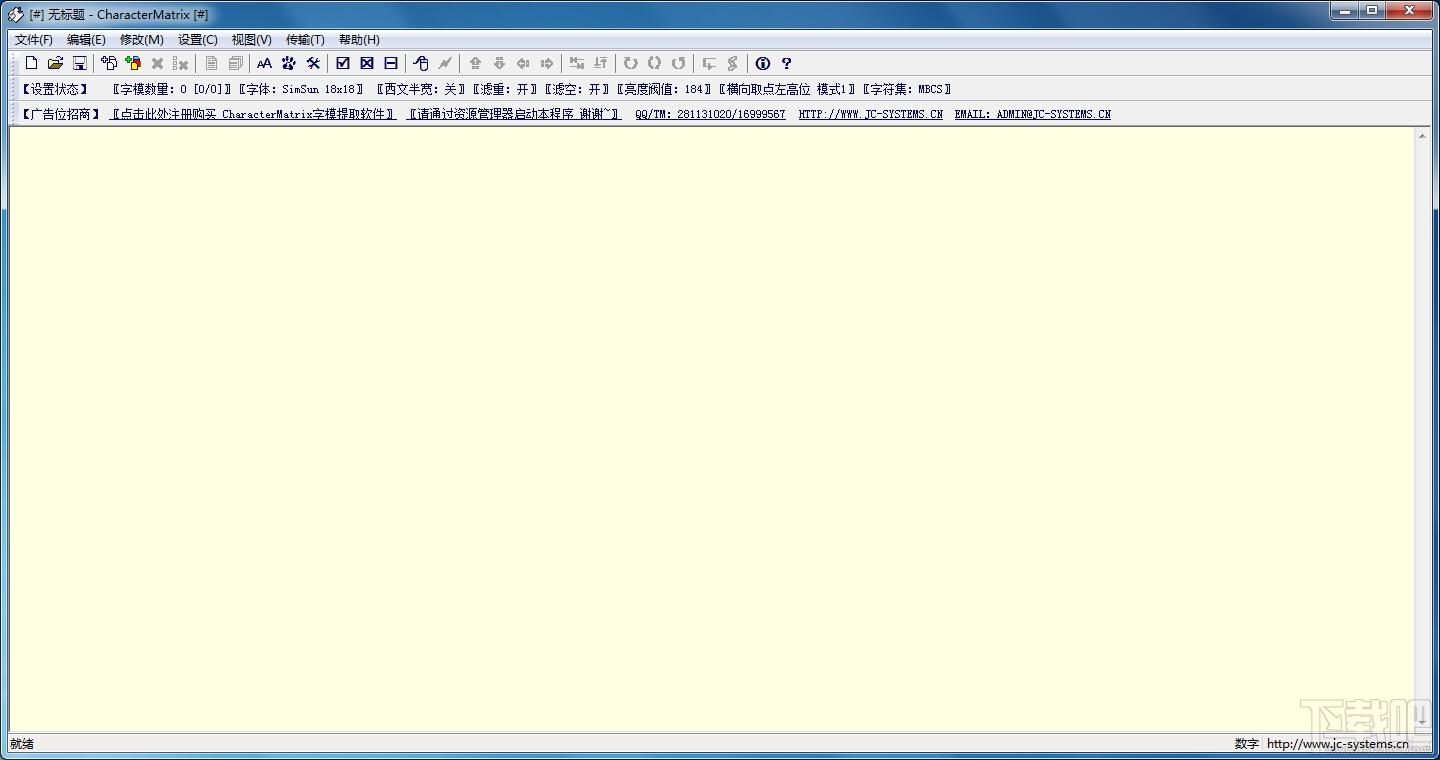Open the HTTP://WWW.JC-SYSTEMS.CN link

tap(870, 114)
